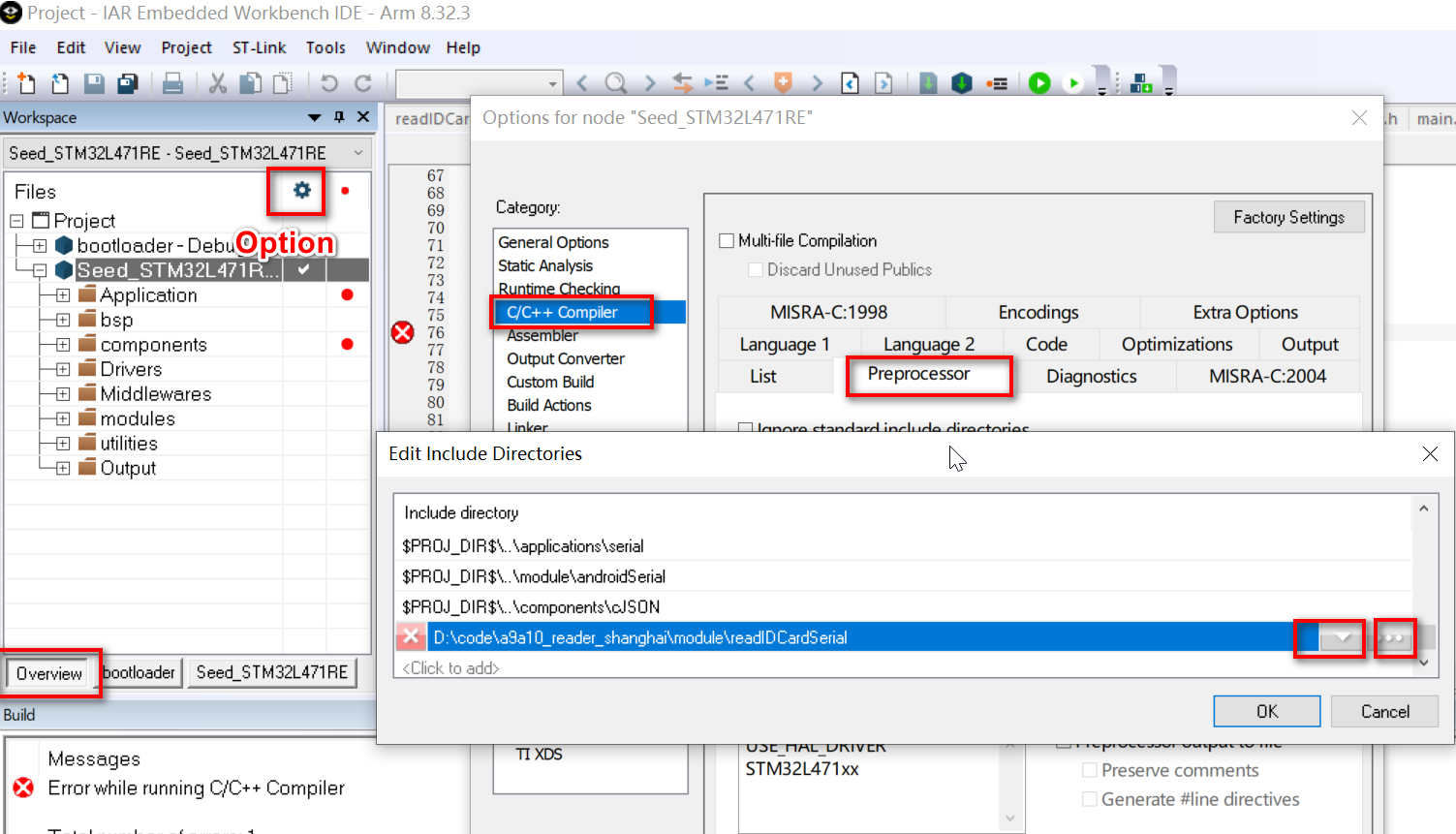Click the orange Toggle Bookmark icon
The image size is (1456, 834).
click(x=783, y=83)
